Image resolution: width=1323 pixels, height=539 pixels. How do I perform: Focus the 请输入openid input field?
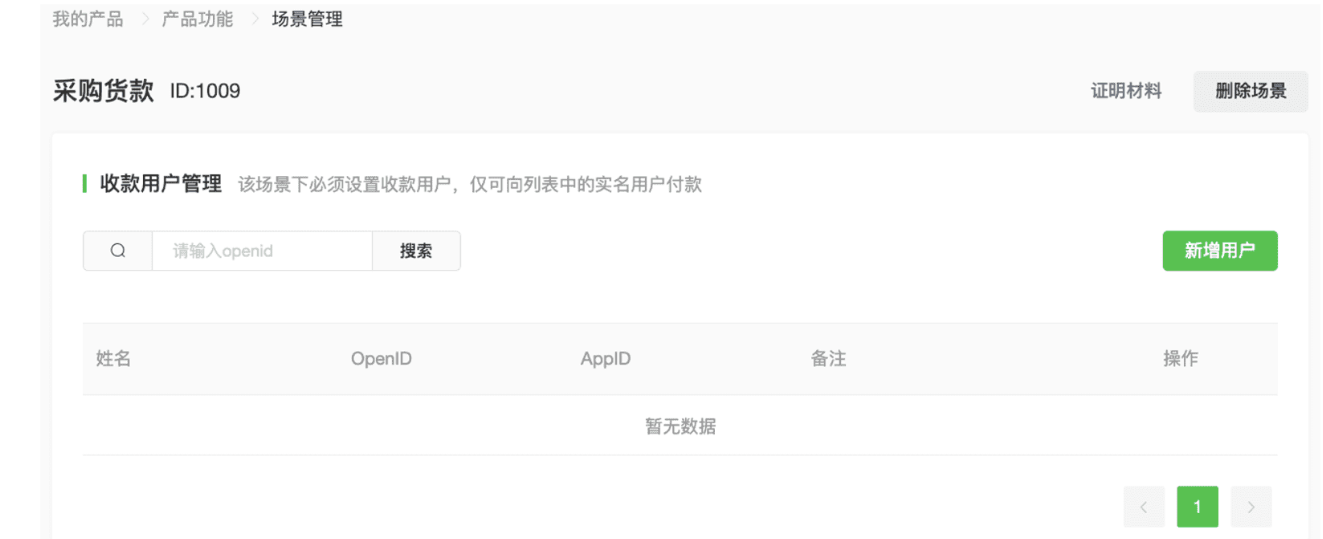tap(262, 251)
